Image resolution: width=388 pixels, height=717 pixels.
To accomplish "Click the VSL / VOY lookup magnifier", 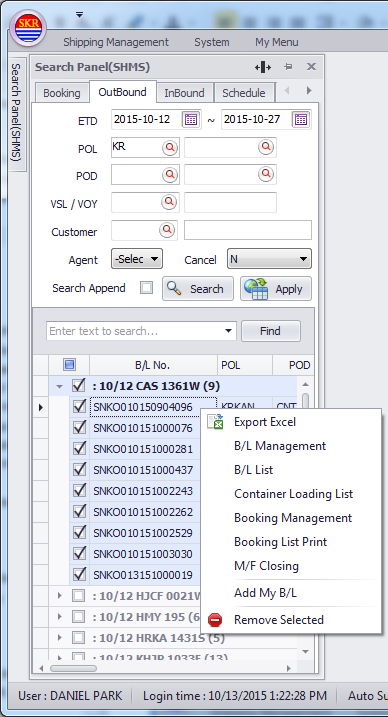I will click(169, 202).
